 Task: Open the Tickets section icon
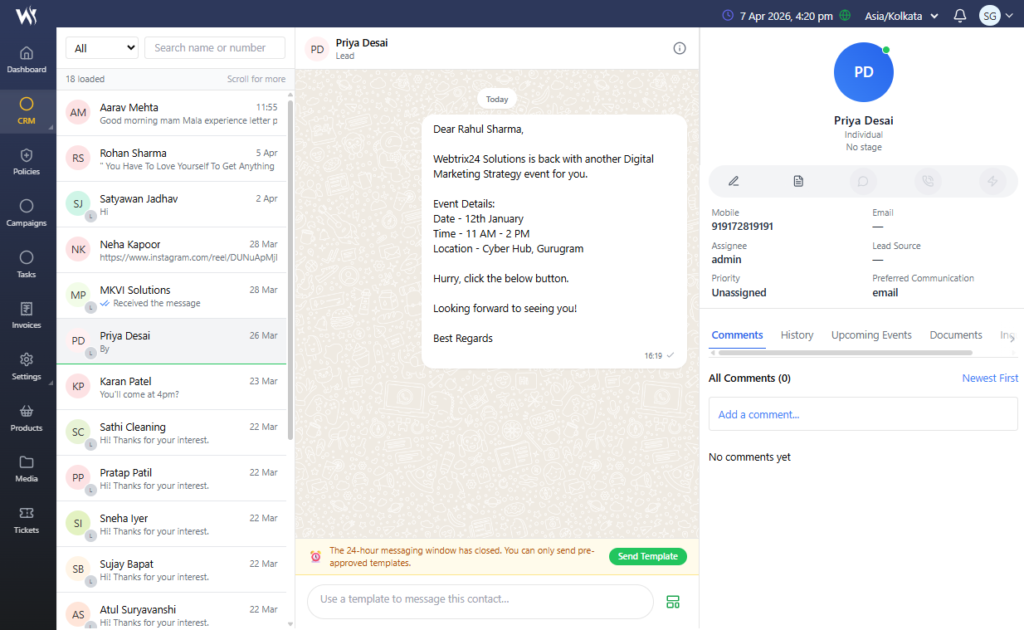pos(27,519)
